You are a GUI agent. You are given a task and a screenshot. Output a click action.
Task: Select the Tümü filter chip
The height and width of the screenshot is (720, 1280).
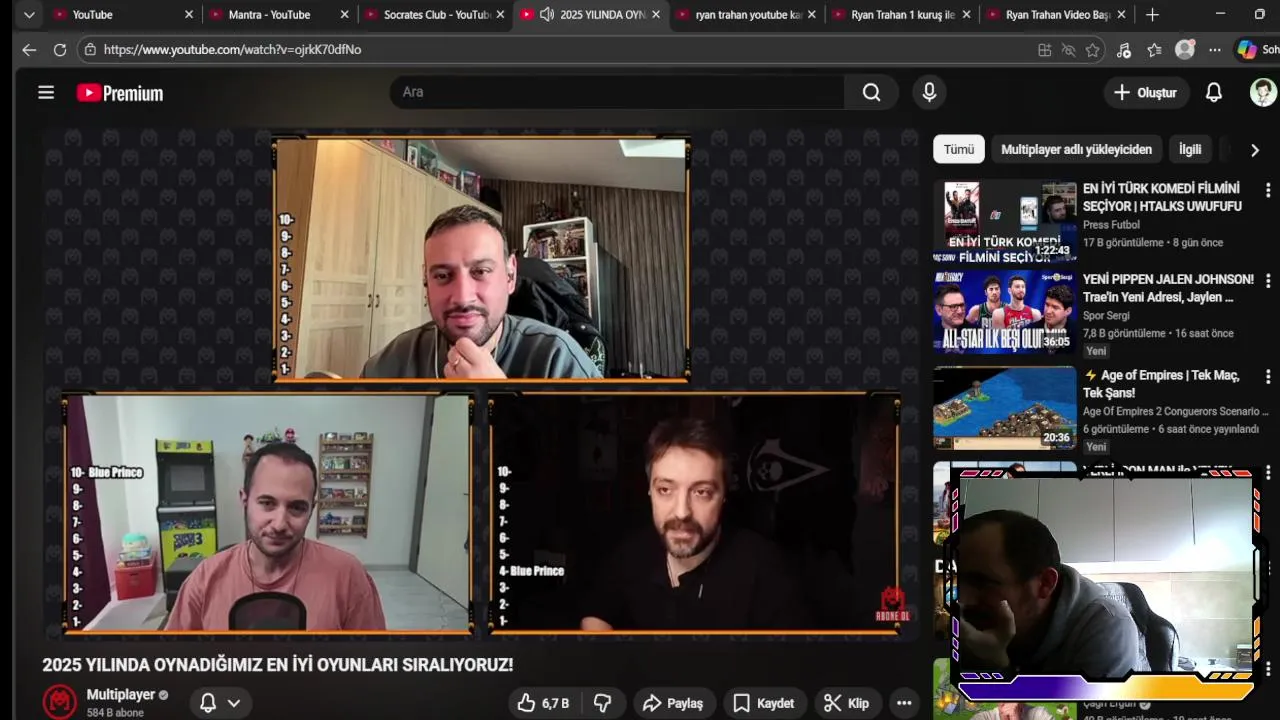coord(959,149)
